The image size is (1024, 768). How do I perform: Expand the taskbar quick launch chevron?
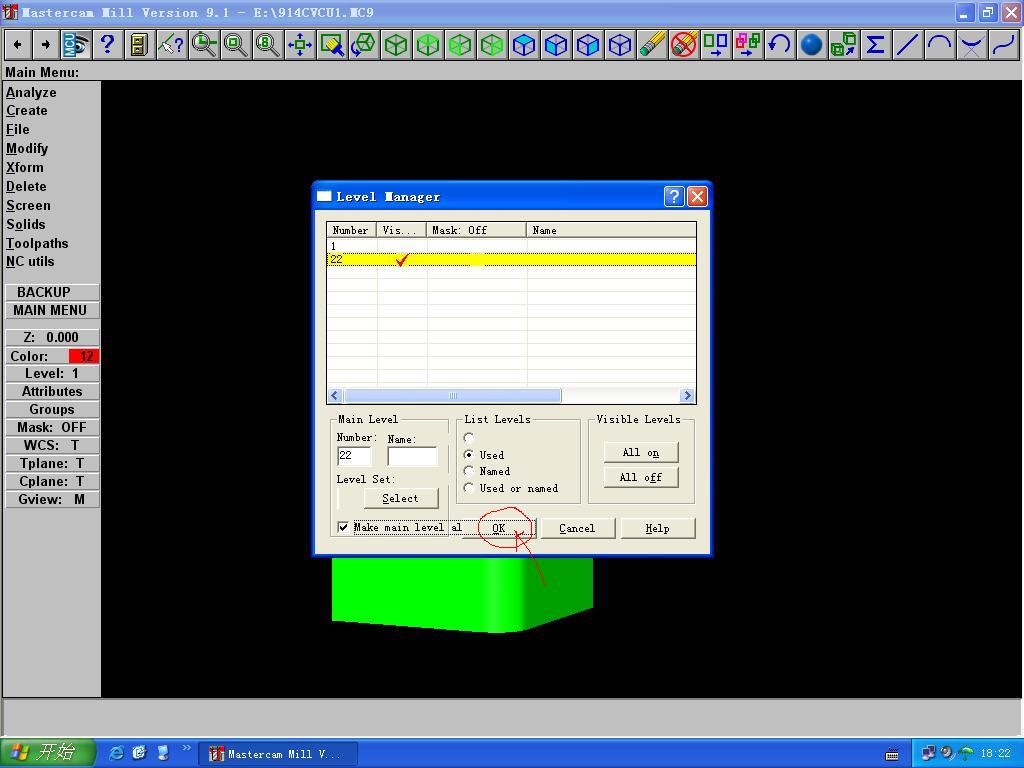[186, 748]
